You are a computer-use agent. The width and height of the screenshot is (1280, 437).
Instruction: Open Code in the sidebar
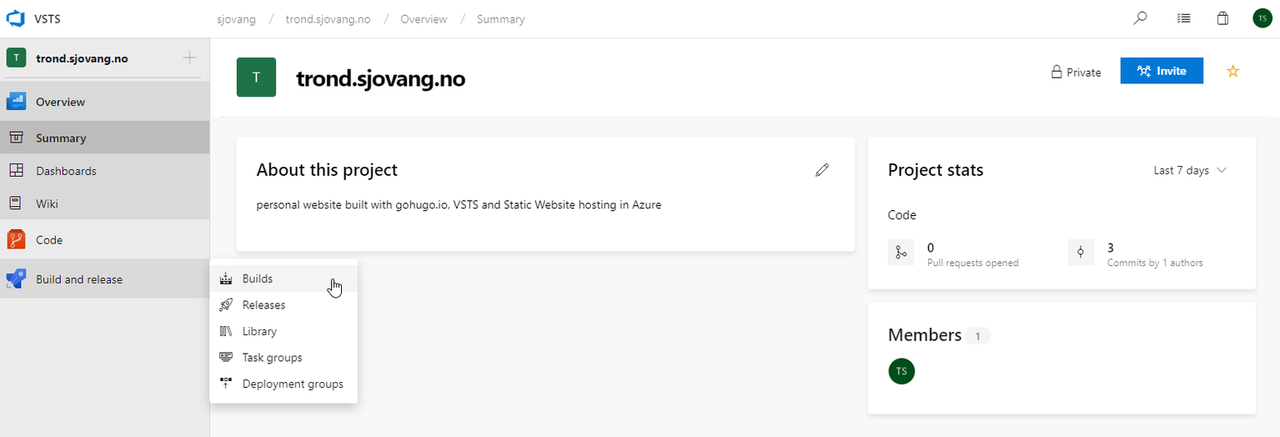[105, 240]
